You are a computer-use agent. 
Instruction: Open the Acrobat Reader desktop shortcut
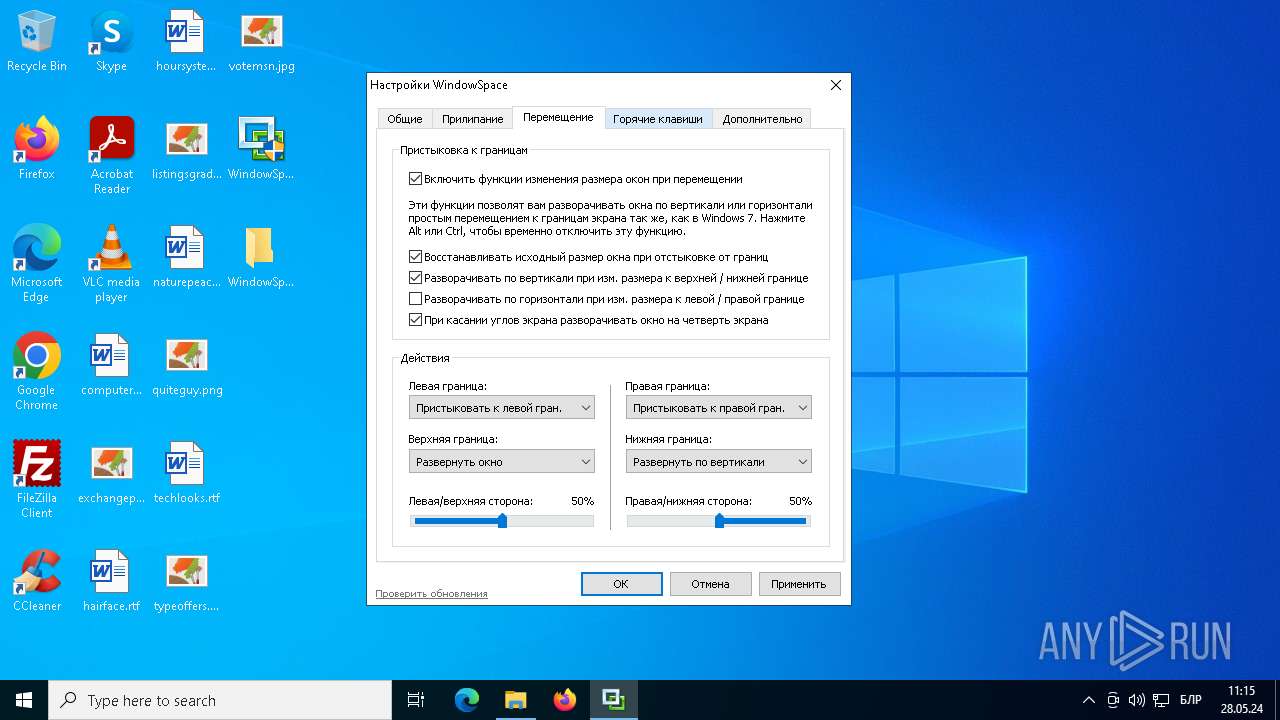click(111, 156)
